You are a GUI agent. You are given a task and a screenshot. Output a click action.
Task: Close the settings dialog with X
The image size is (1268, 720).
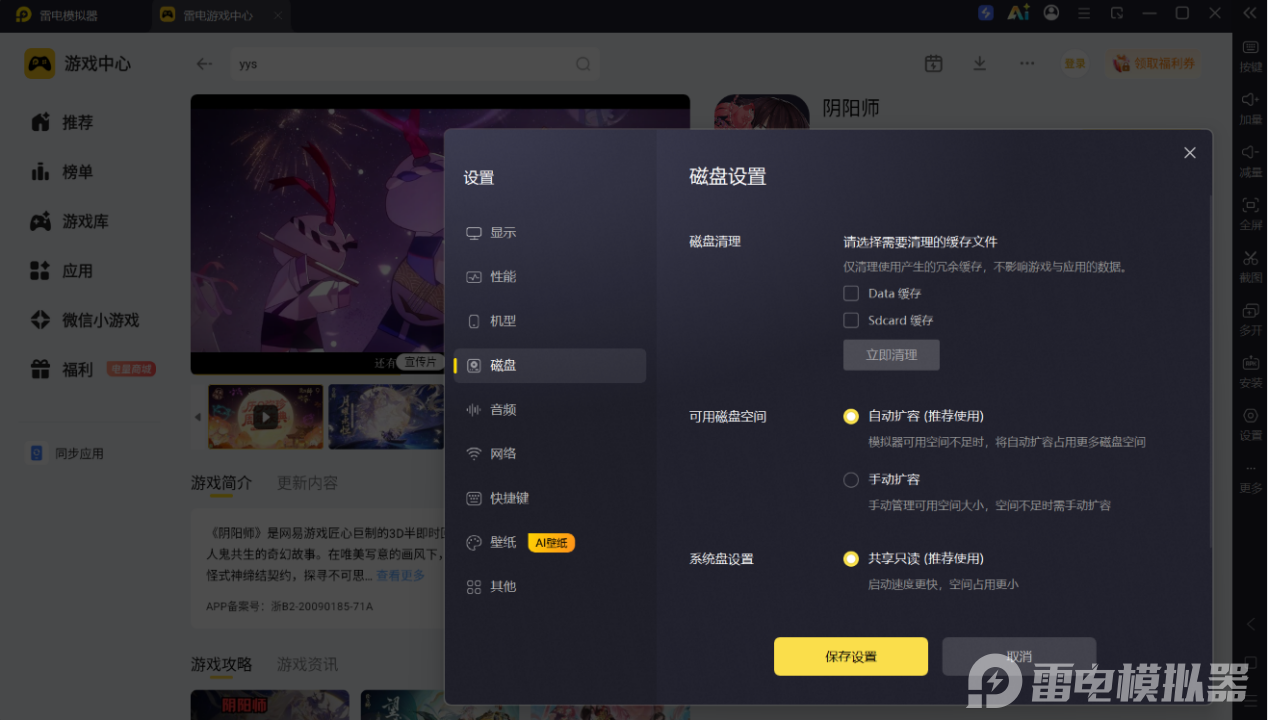1189,153
